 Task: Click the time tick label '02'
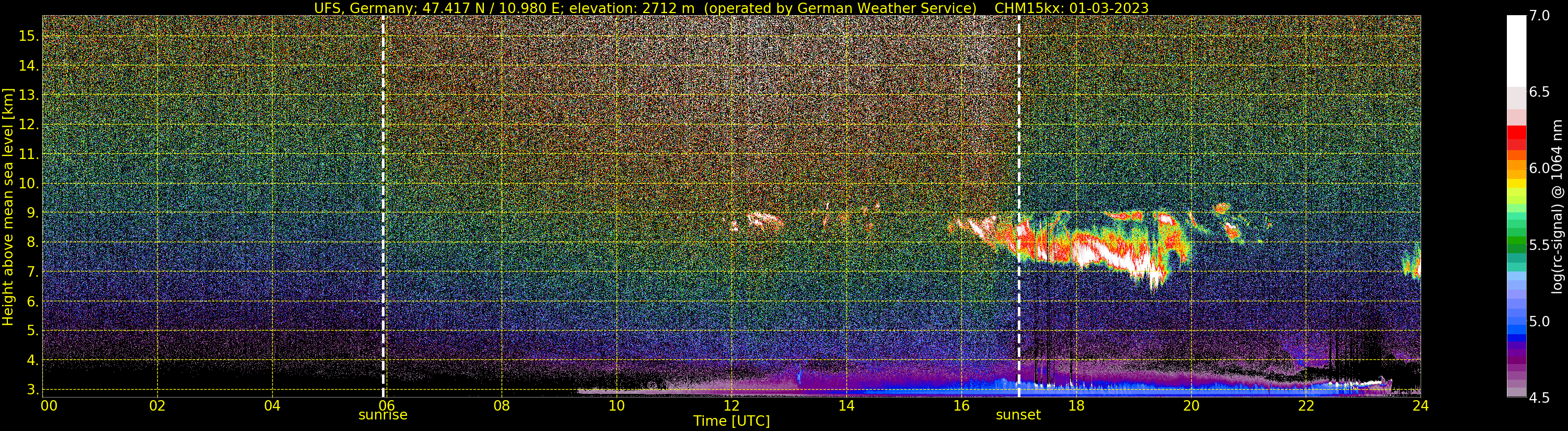pos(158,405)
